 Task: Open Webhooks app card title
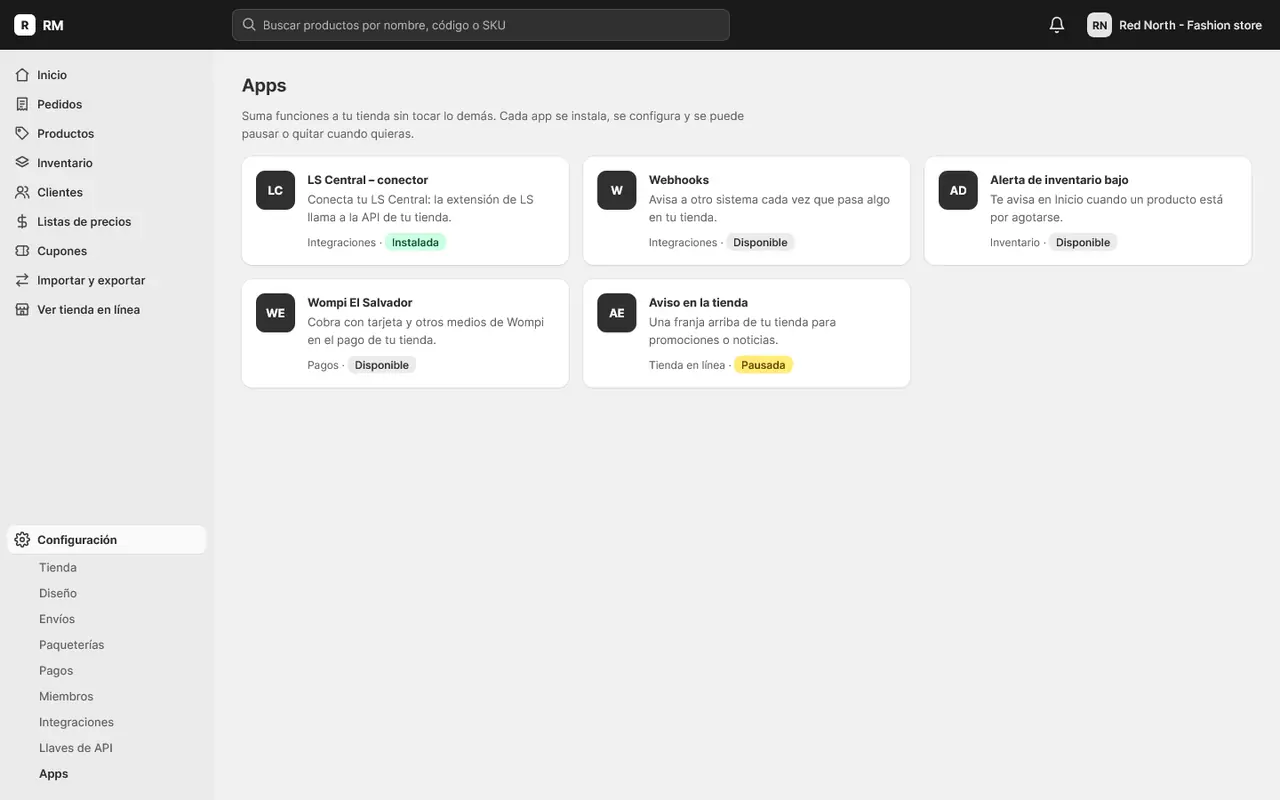point(679,180)
